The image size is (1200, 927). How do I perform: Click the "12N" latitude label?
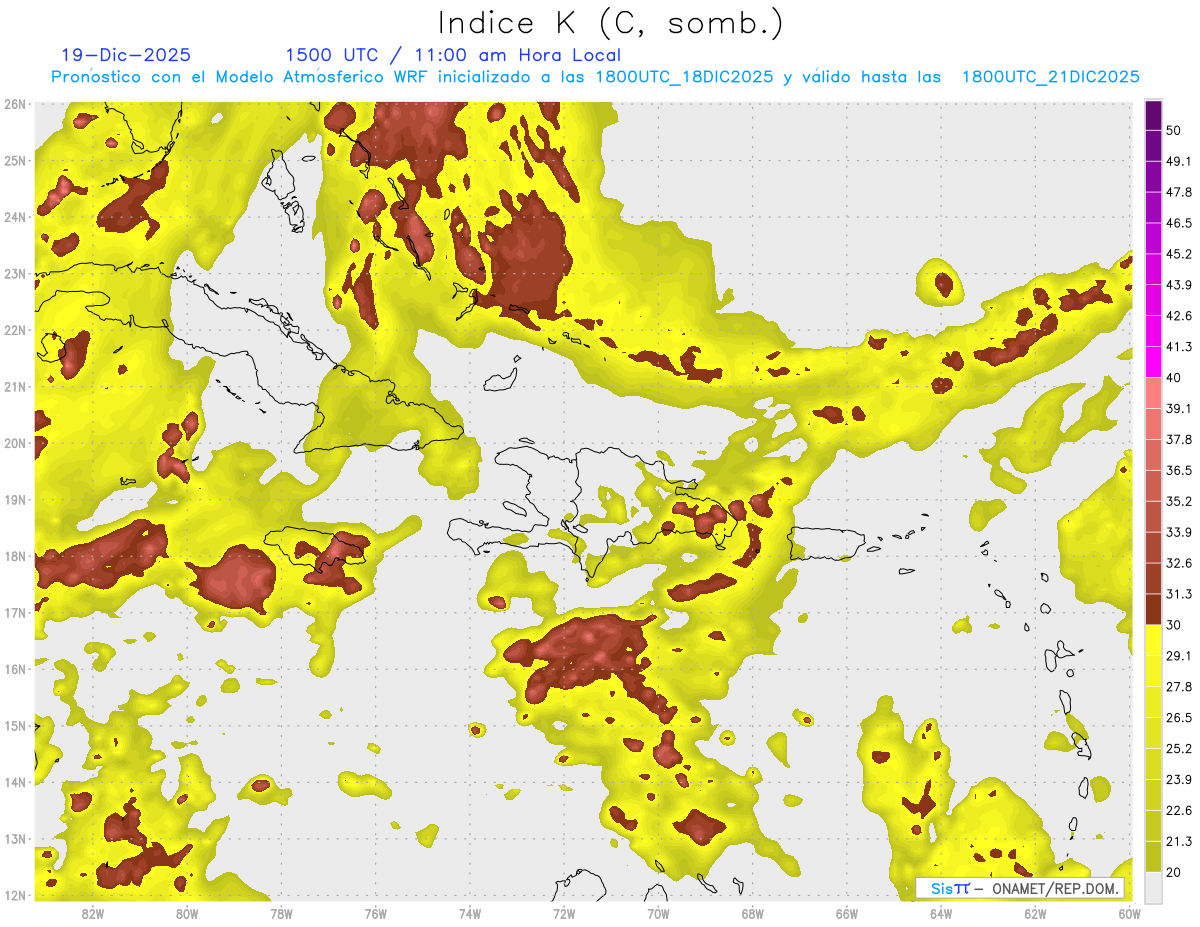[15, 895]
